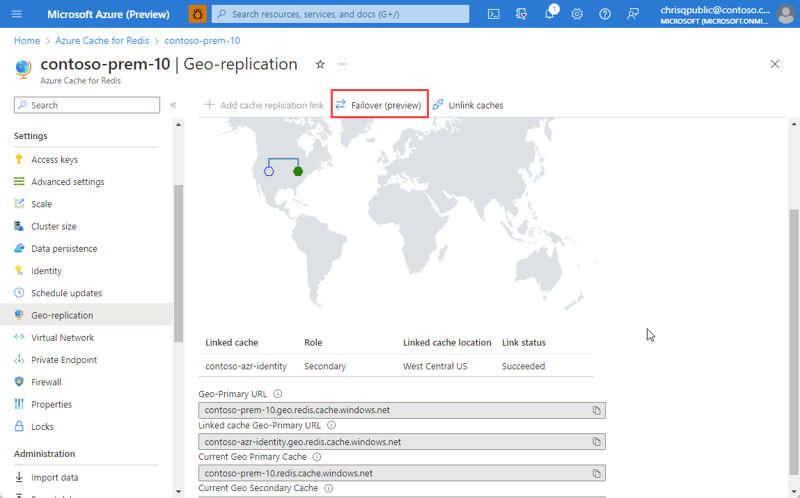Click the sidebar Search field
The image size is (800, 498).
87,105
